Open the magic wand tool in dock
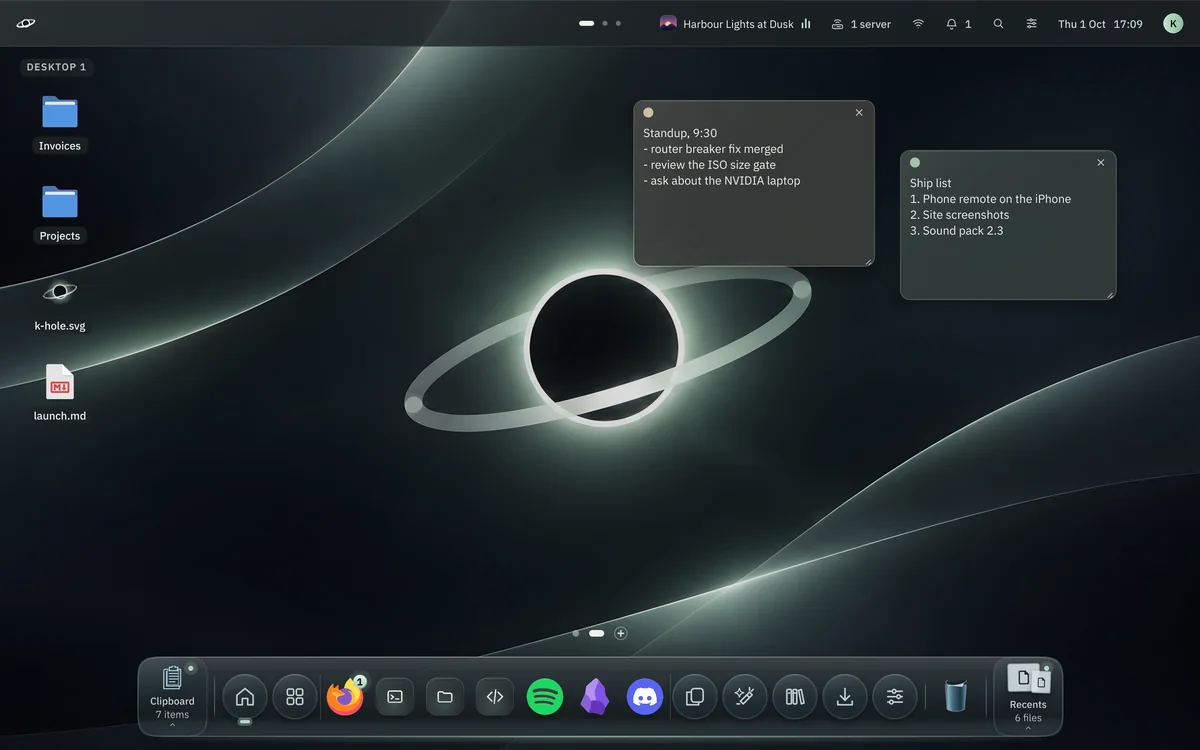The width and height of the screenshot is (1200, 750). 745,697
